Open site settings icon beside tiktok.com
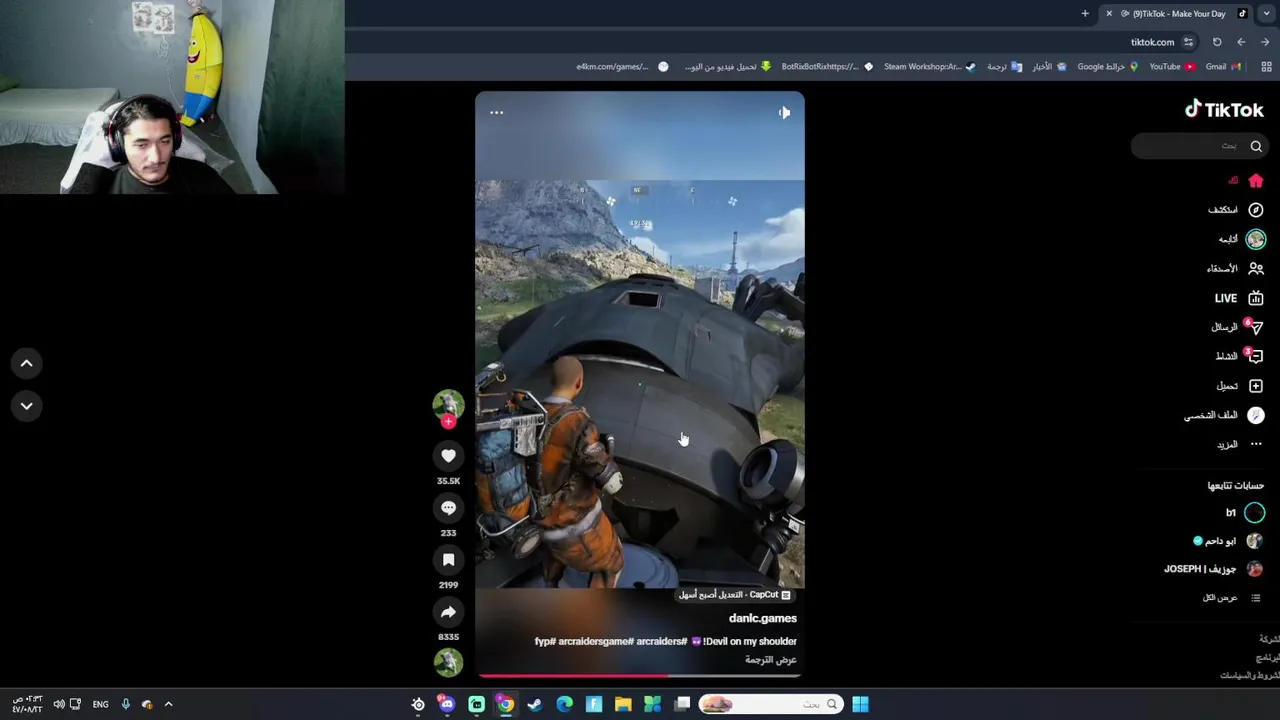 tap(1188, 42)
